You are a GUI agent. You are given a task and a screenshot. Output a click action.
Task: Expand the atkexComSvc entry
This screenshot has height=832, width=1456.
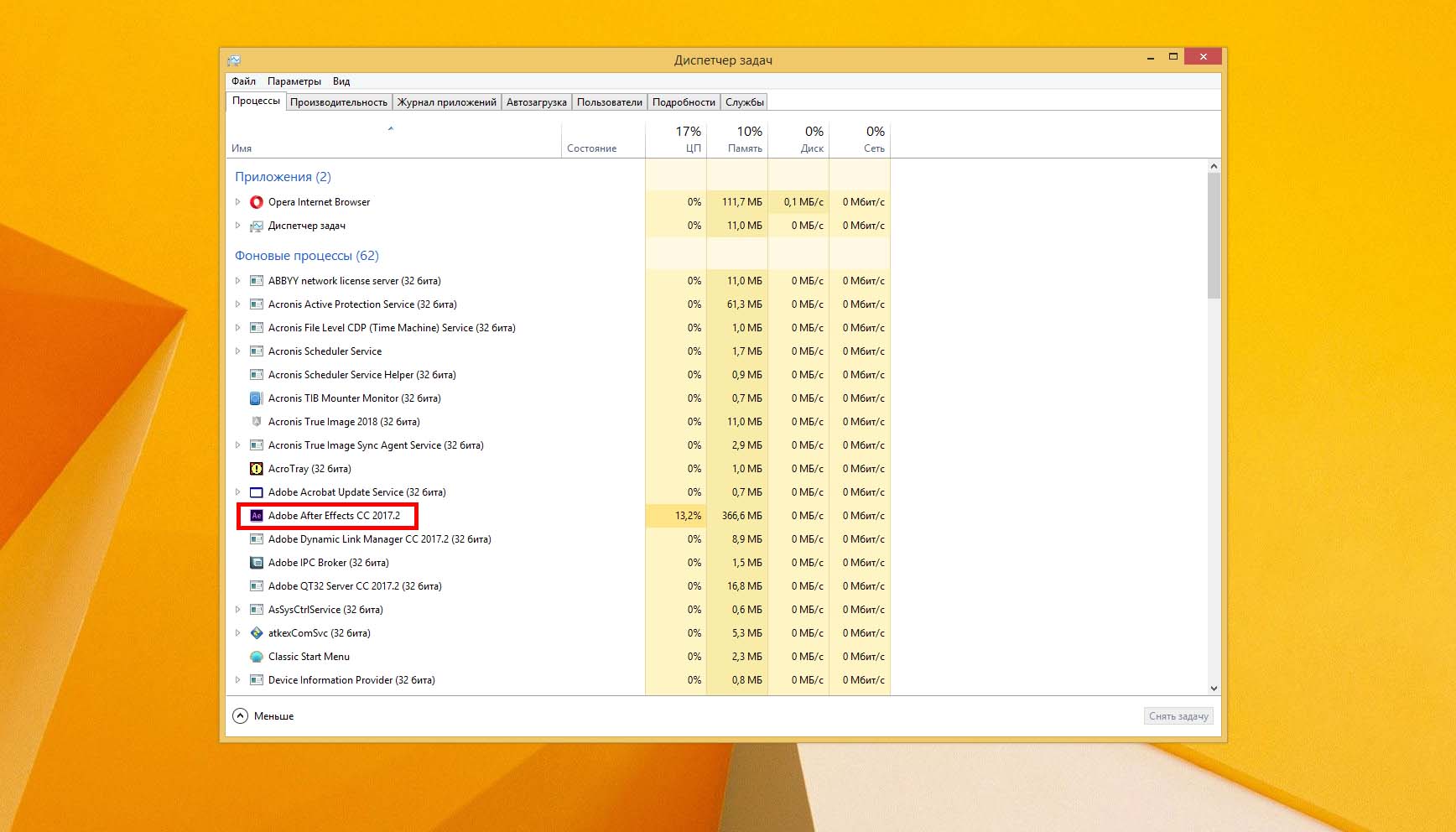click(x=238, y=633)
